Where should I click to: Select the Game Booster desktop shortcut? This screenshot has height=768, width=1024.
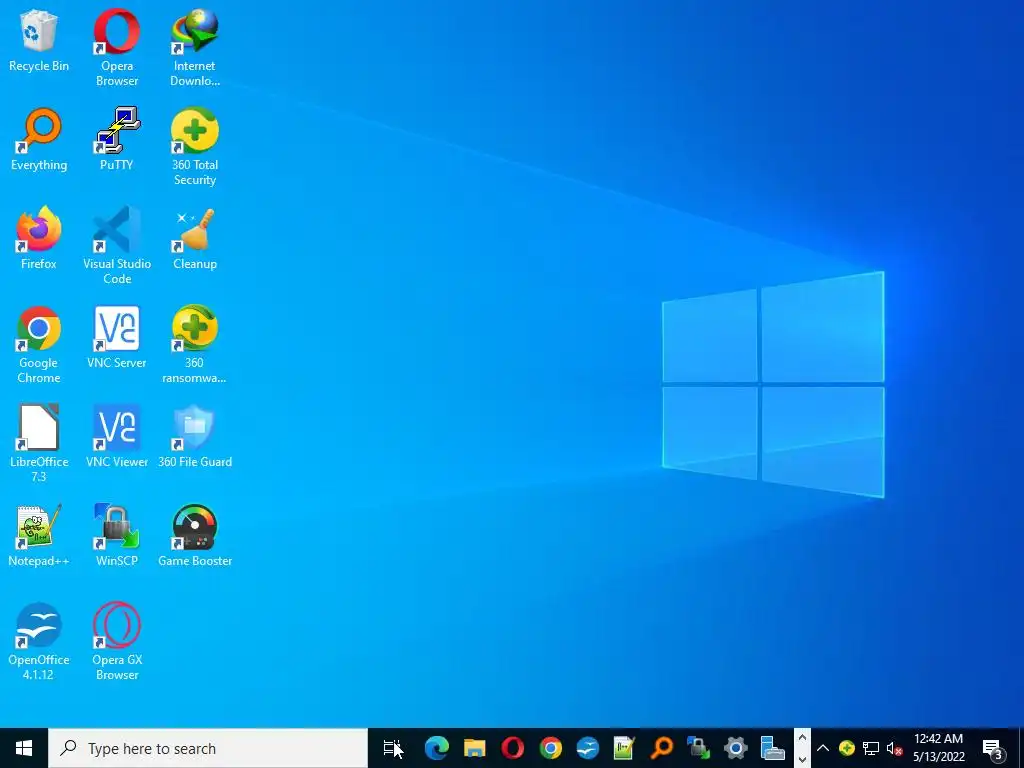[x=195, y=536]
